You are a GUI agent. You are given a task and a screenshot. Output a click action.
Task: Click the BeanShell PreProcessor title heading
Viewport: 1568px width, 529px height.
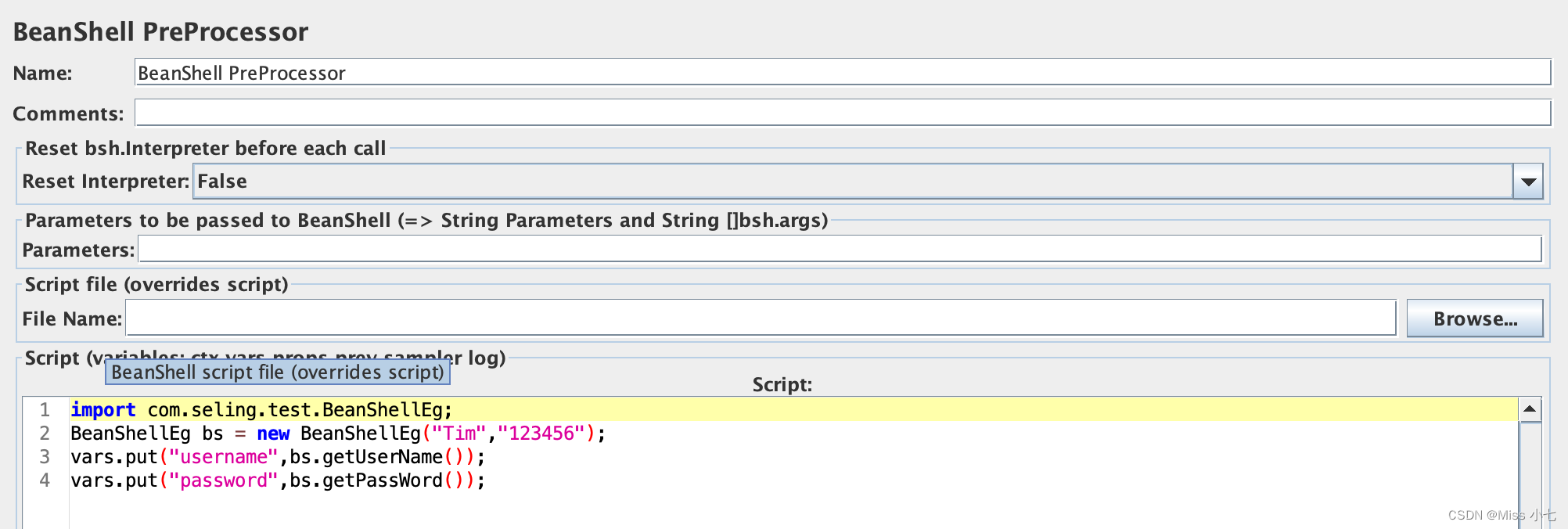click(160, 31)
